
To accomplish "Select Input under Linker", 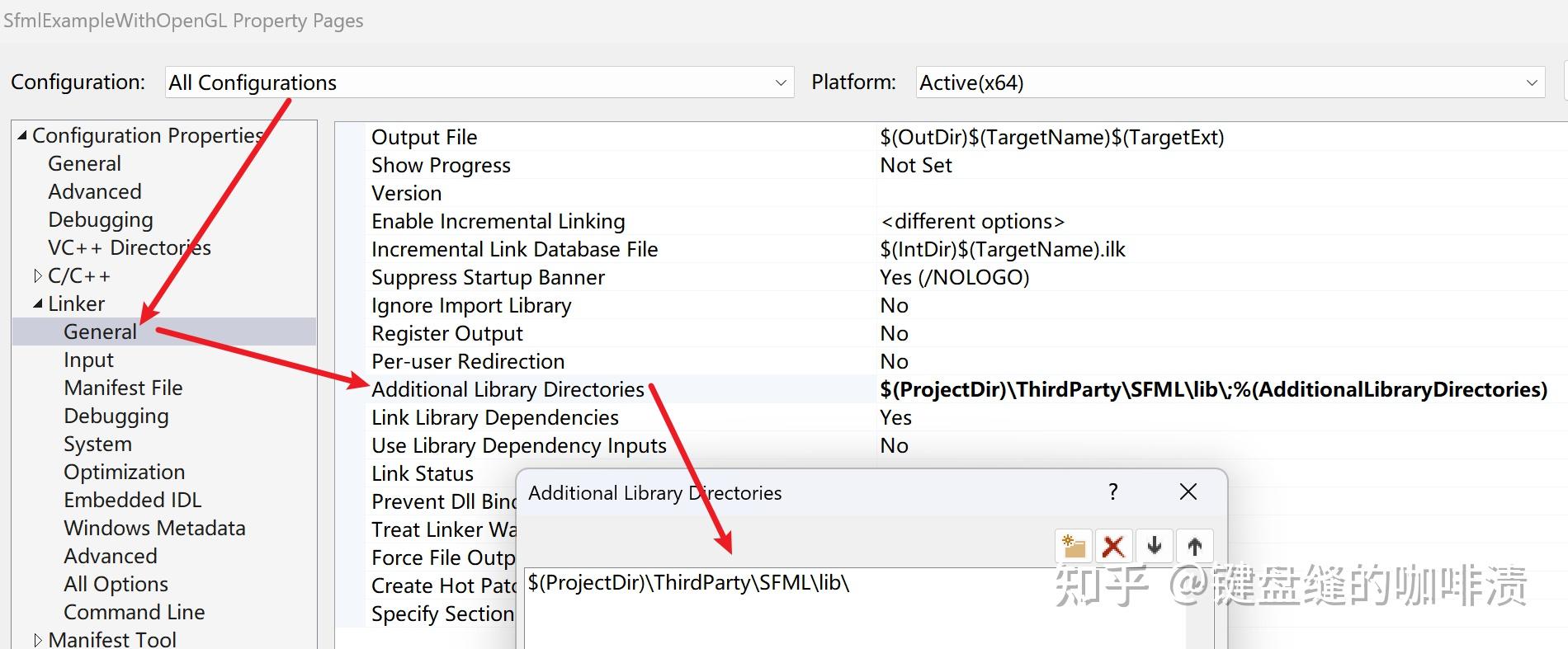I will click(88, 360).
